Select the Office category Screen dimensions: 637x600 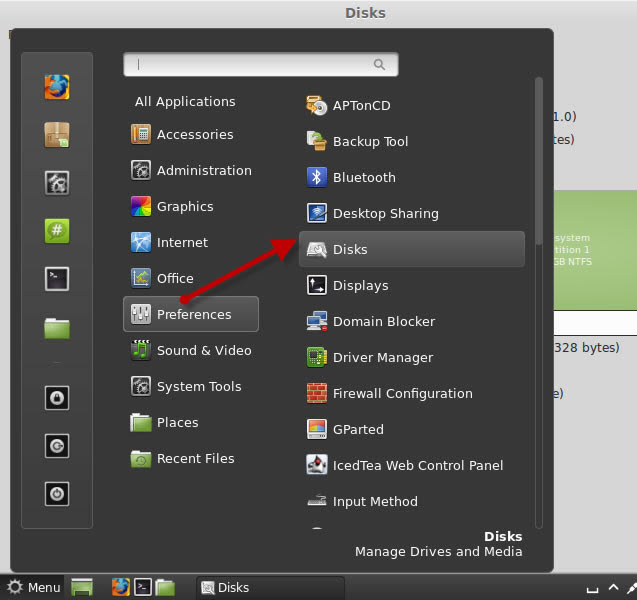pyautogui.click(x=191, y=278)
